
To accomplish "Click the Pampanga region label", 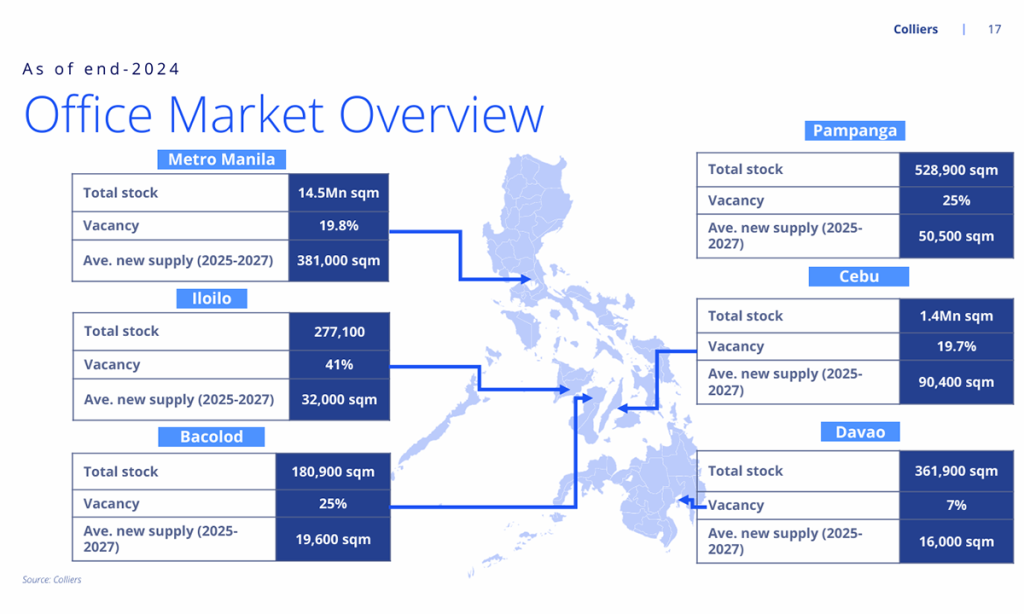I will coord(854,131).
